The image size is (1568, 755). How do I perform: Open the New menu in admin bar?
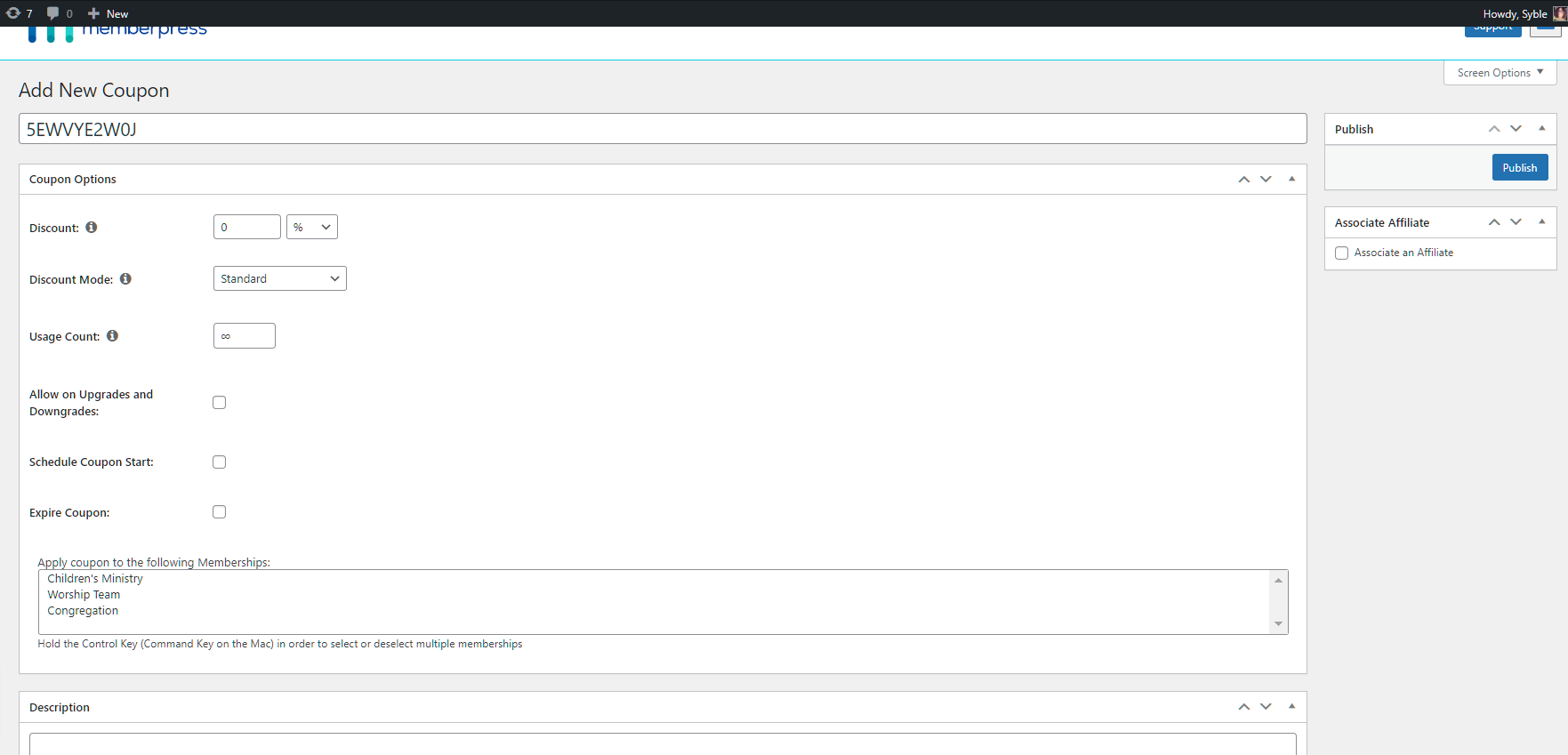click(109, 13)
